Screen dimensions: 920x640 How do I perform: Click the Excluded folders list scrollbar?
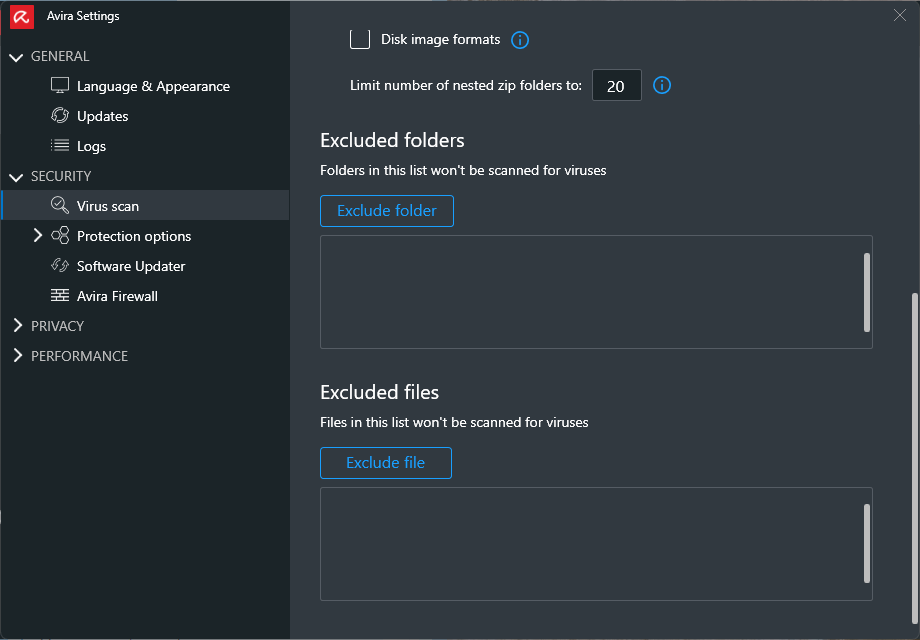coord(867,292)
